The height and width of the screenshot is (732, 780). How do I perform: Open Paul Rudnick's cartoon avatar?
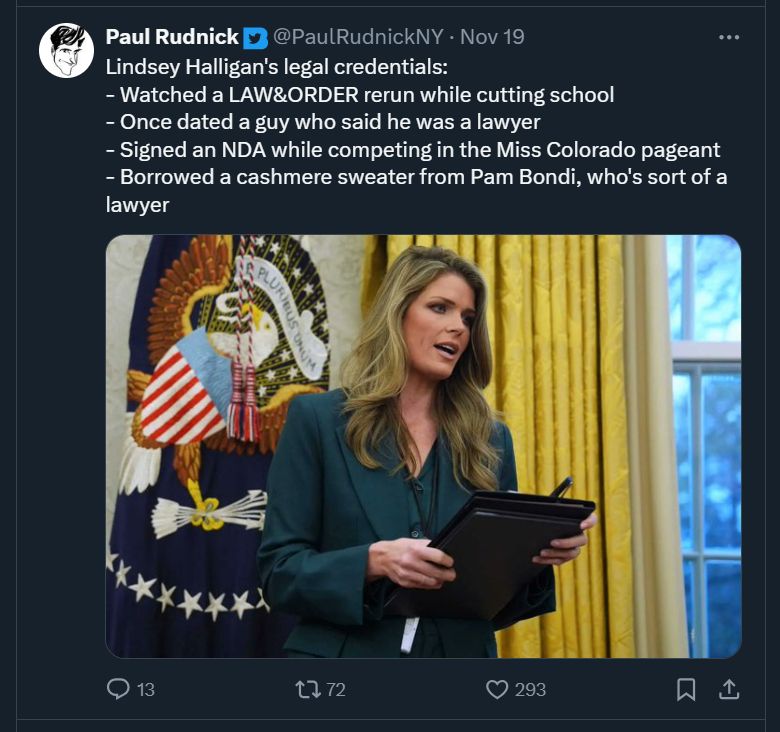67,50
